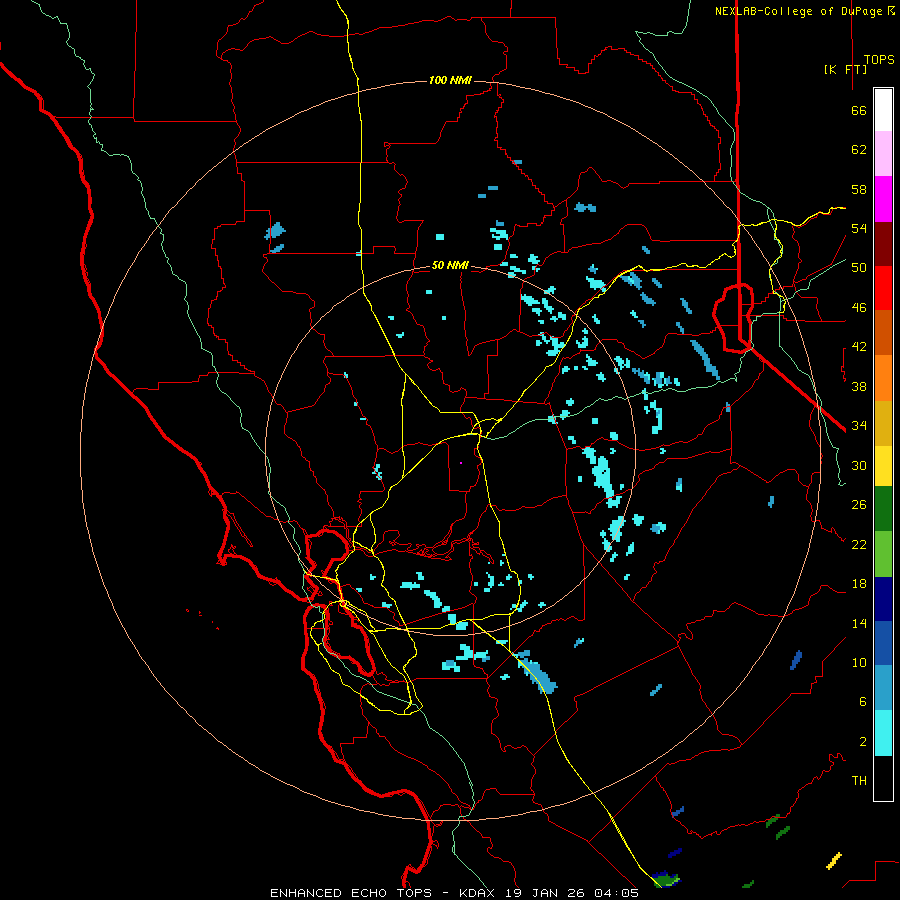This screenshot has width=900, height=900.
Task: Click the TOPS legend heading
Action: pos(879,60)
